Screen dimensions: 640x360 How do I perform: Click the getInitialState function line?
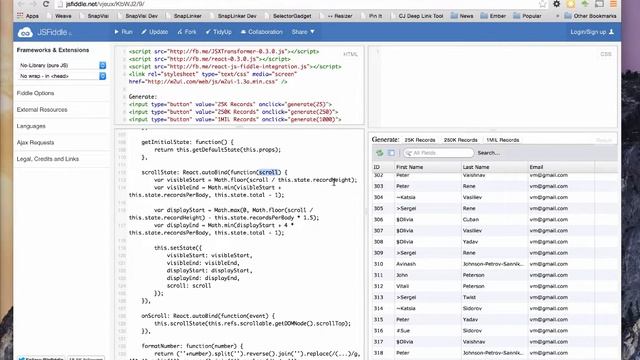pos(187,142)
